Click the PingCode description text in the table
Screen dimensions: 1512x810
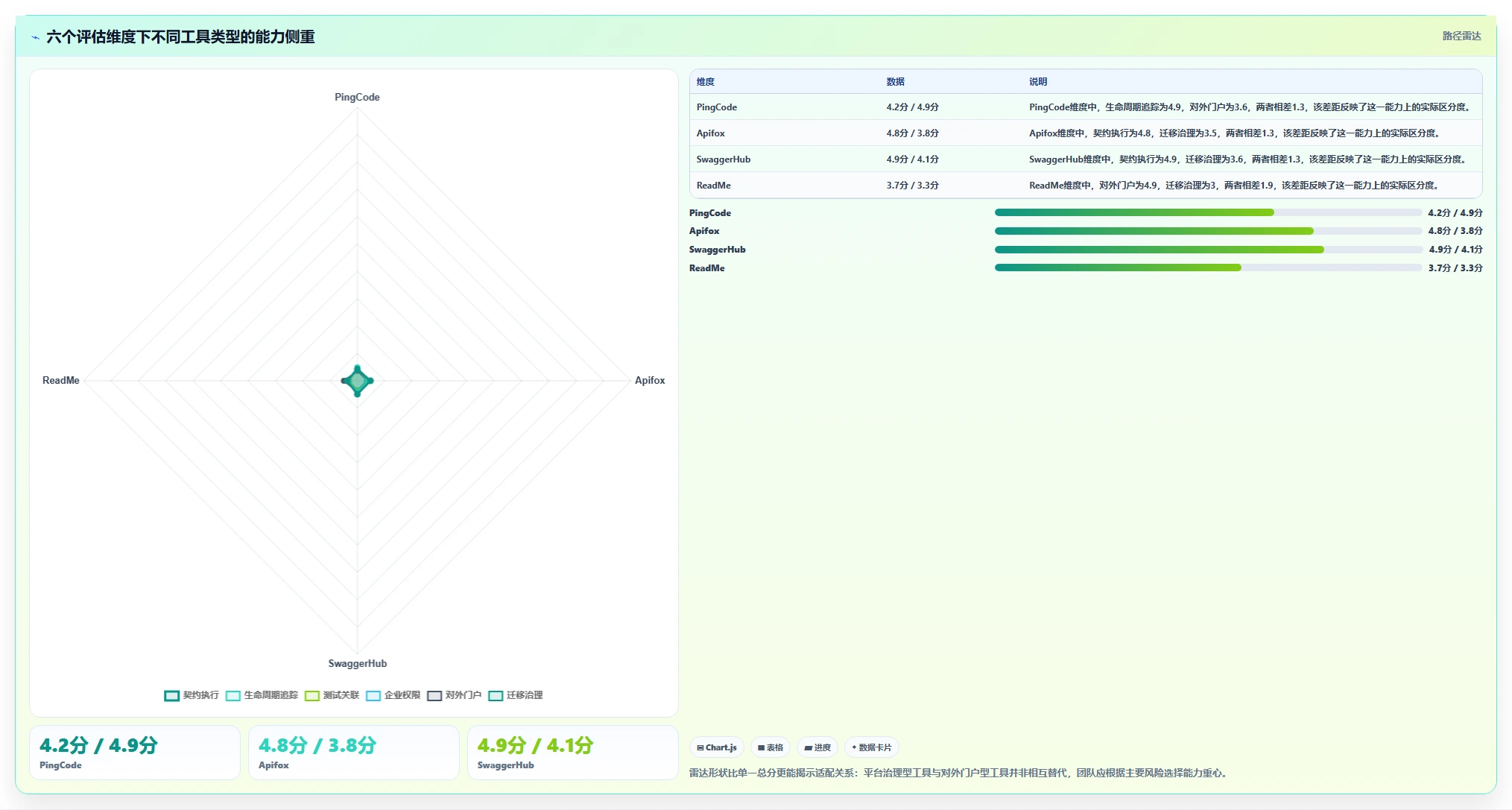1252,107
